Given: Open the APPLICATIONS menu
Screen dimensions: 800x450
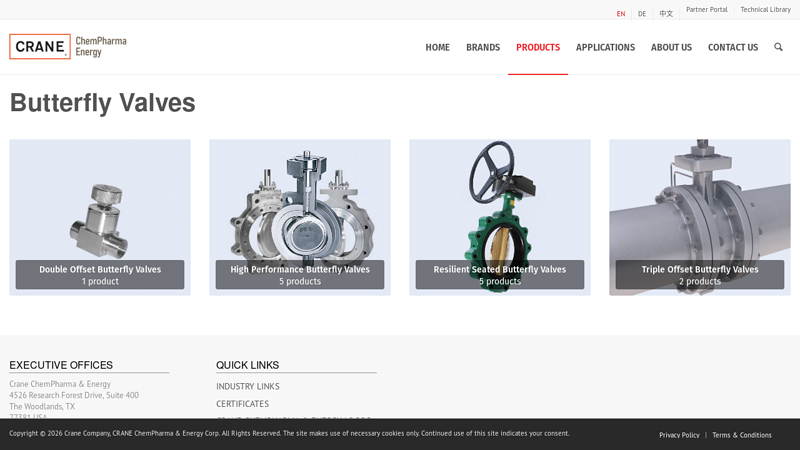Looking at the screenshot, I should pos(605,47).
